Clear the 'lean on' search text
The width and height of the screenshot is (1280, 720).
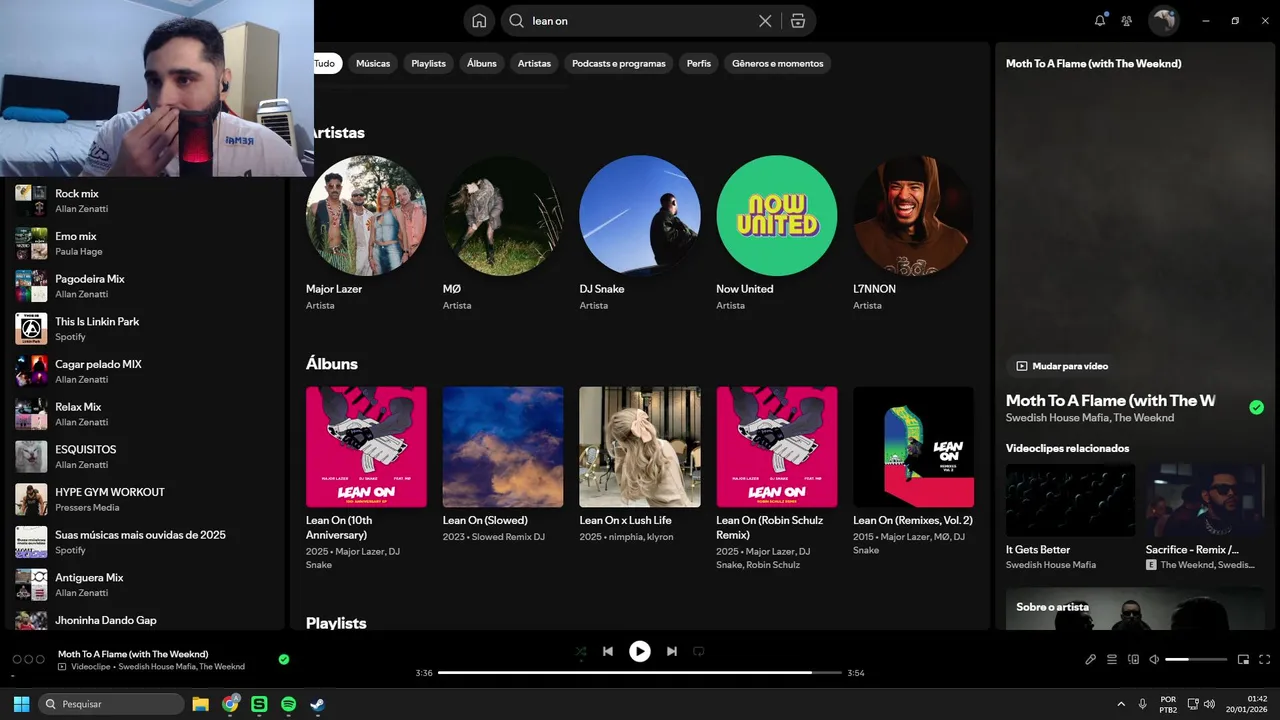[x=765, y=21]
